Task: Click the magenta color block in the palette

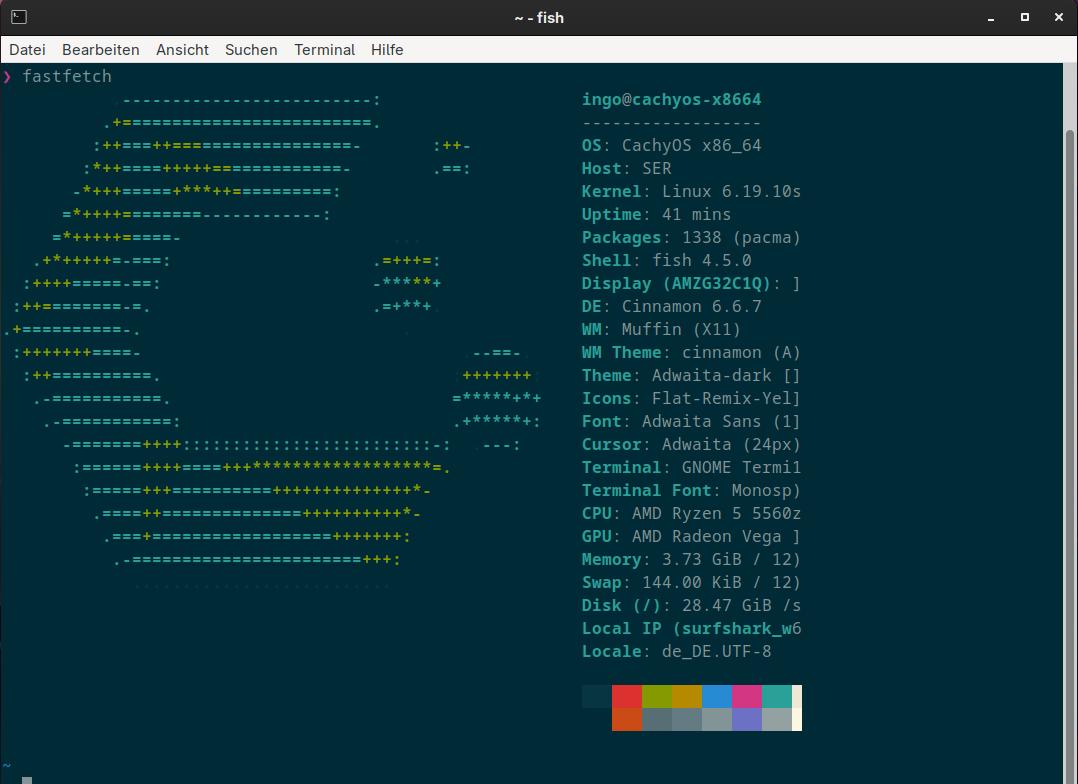Action: point(747,696)
